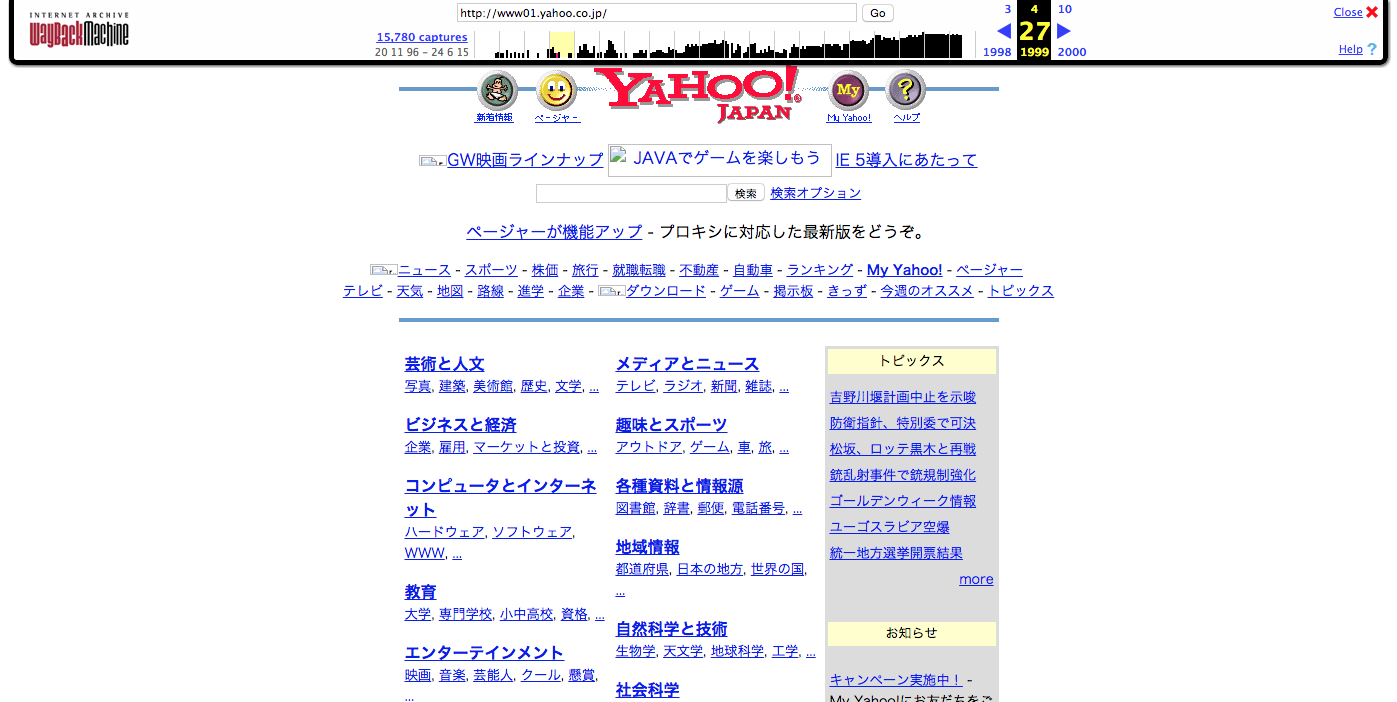Screen dimensions: 1397x702
Task: Click the Go button
Action: click(878, 13)
